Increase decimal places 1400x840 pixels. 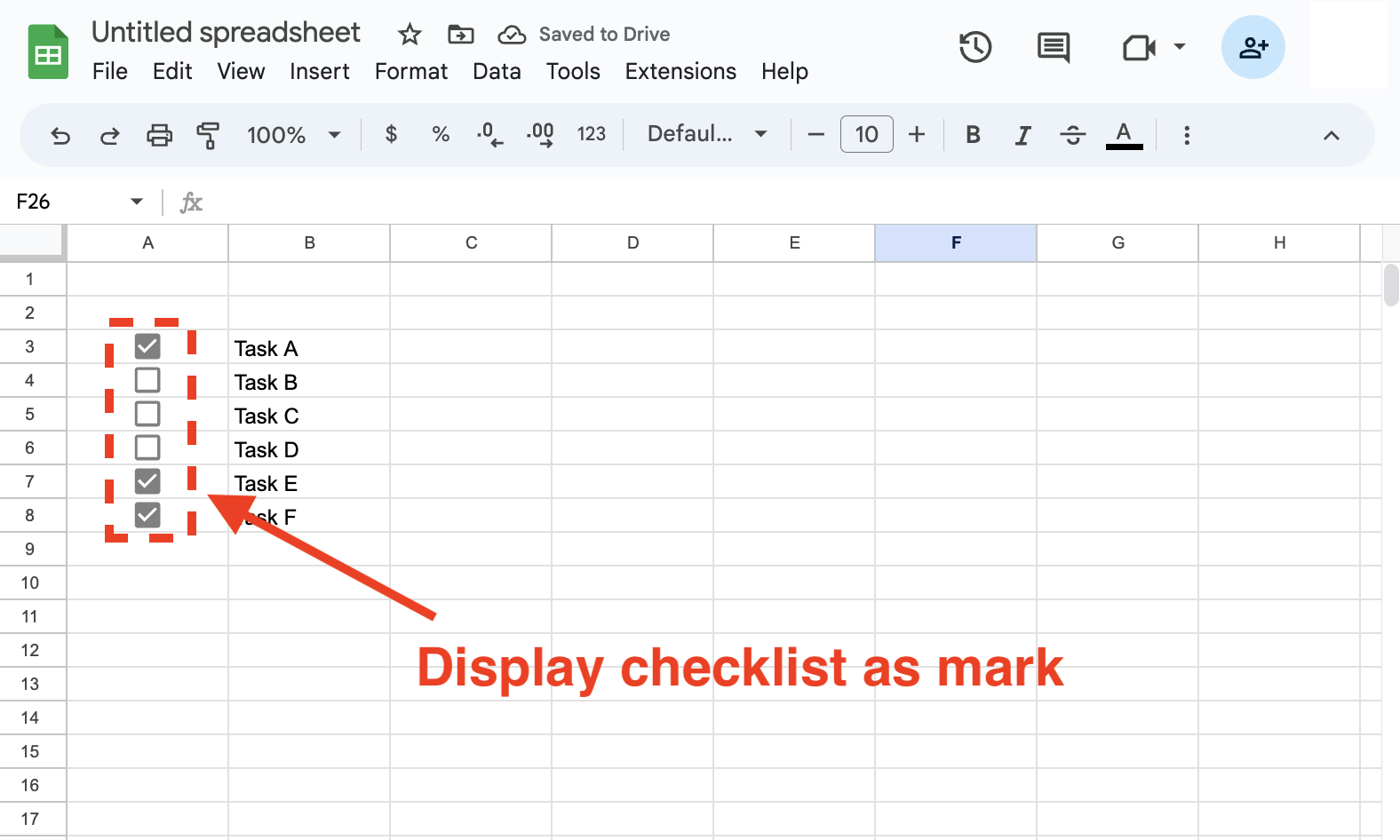(x=540, y=135)
